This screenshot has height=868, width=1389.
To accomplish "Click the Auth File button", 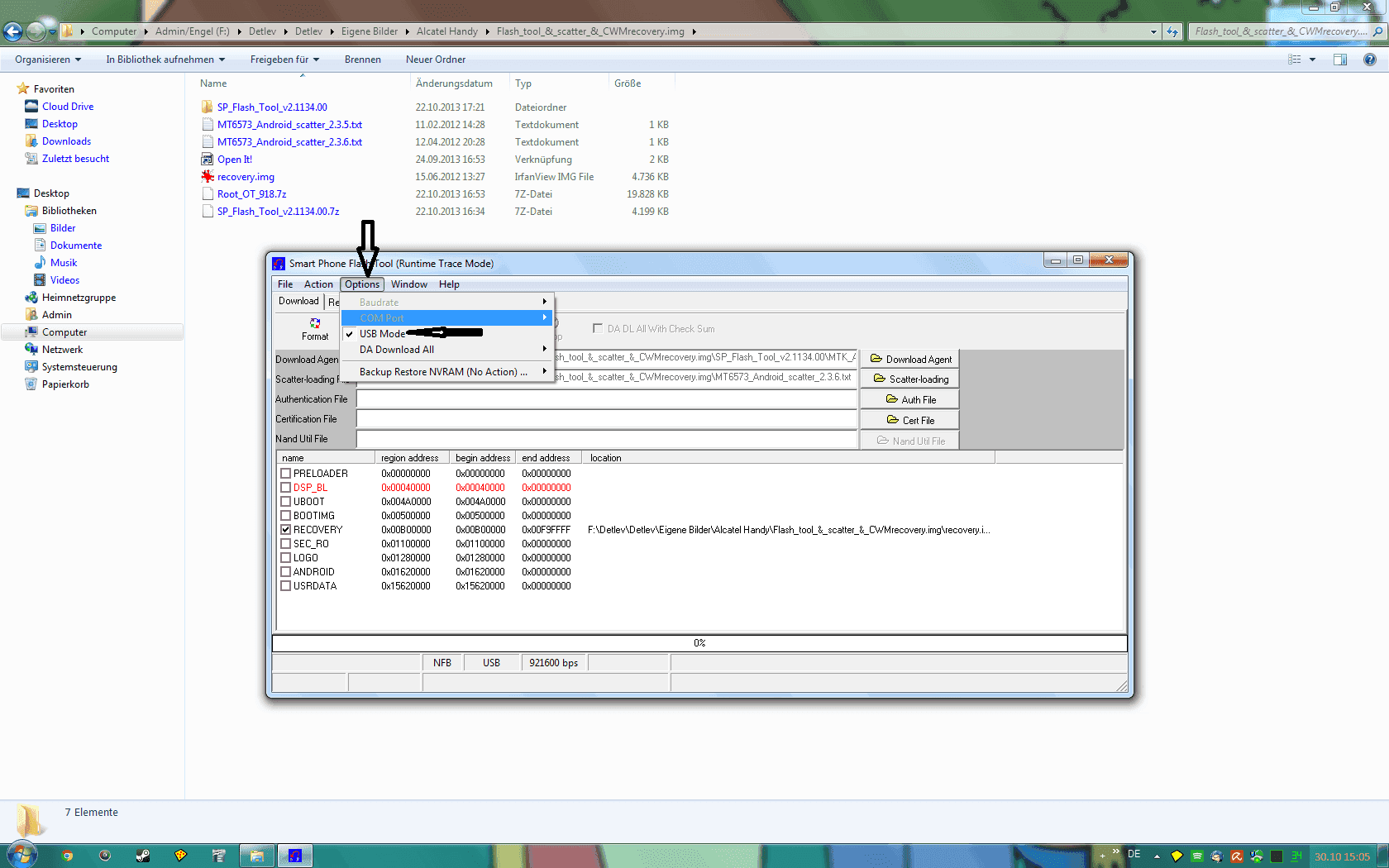I will pos(909,399).
